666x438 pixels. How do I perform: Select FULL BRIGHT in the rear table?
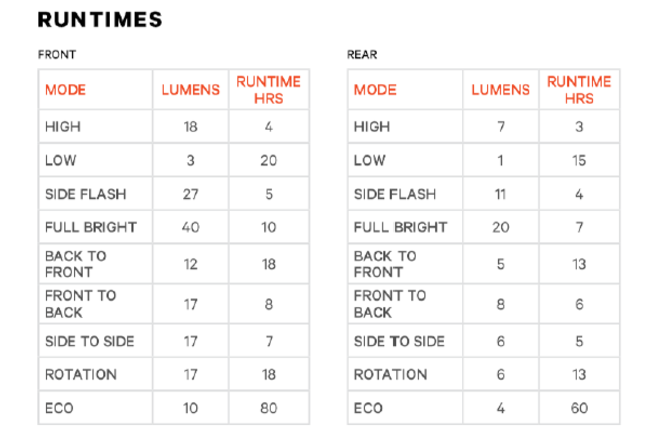tap(400, 227)
